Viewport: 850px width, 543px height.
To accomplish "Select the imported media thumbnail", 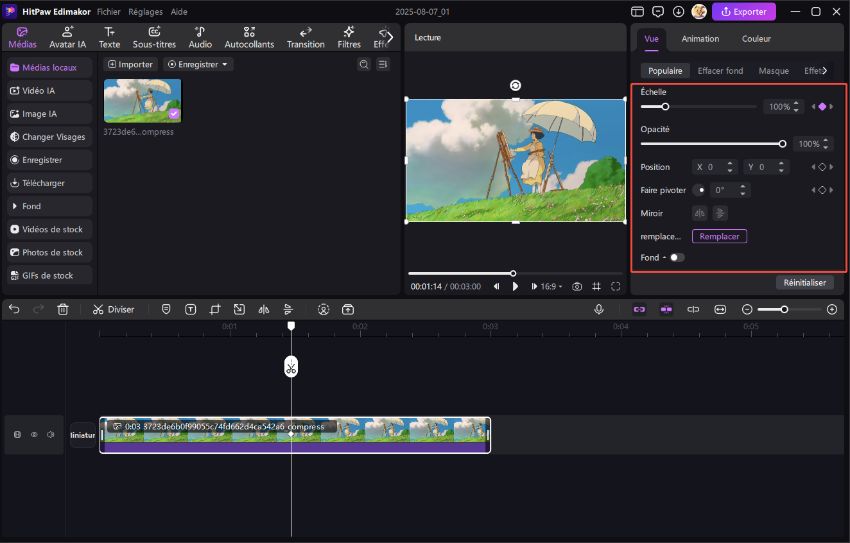I will coord(143,101).
